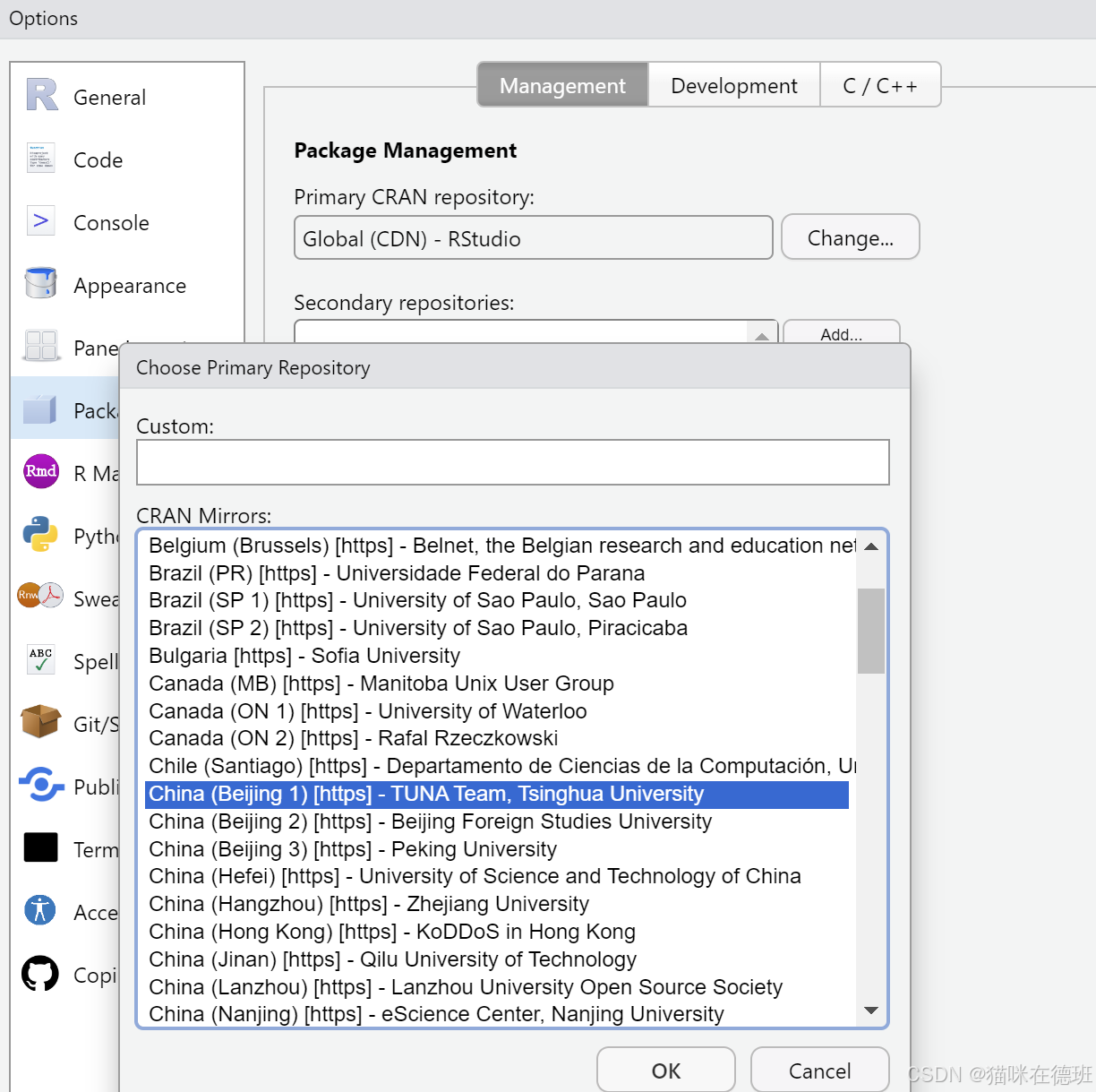Image resolution: width=1096 pixels, height=1092 pixels.
Task: Select China (Hefei) USTC mirror
Action: pyautogui.click(x=497, y=876)
